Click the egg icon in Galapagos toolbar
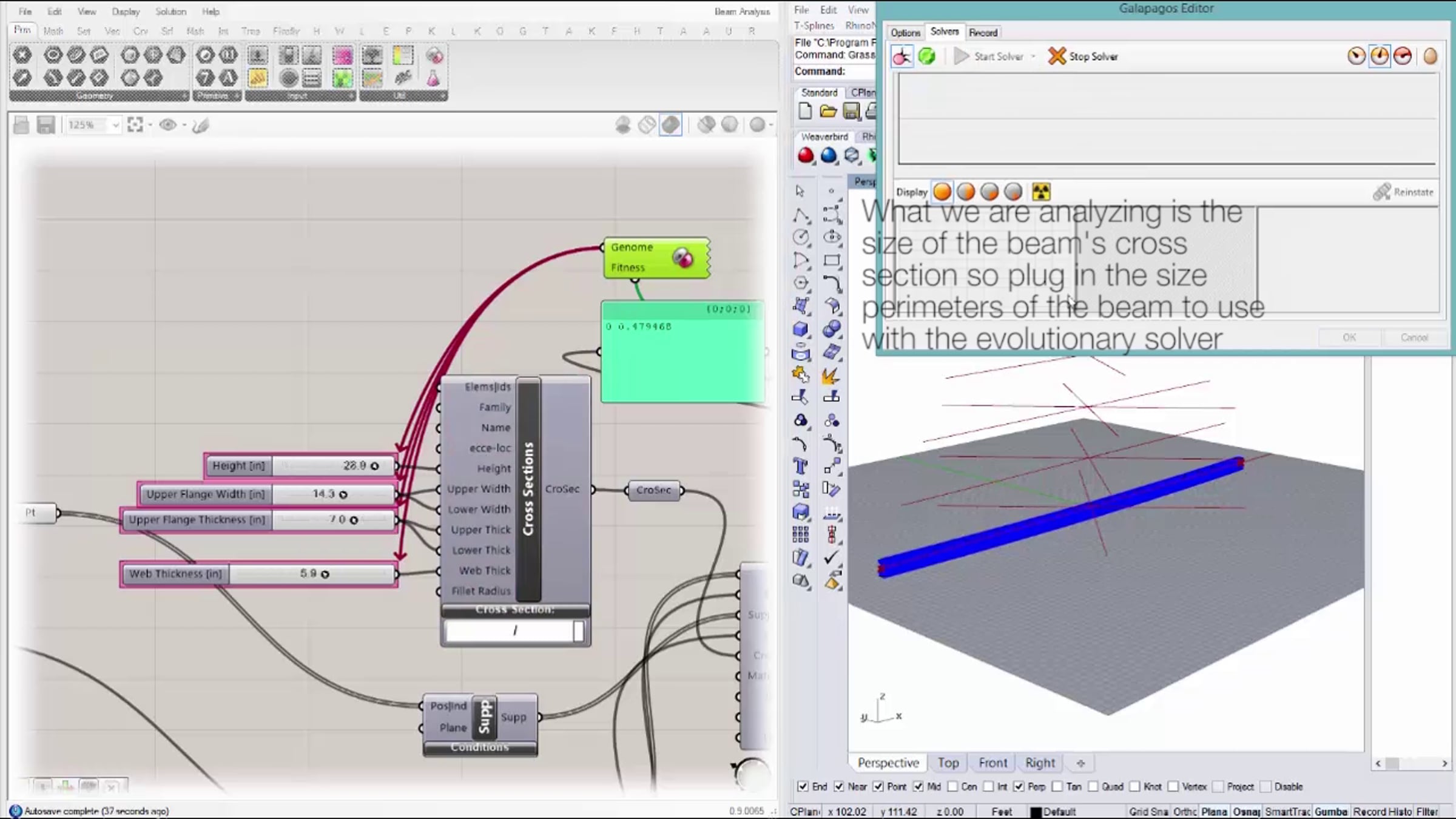 1430,56
